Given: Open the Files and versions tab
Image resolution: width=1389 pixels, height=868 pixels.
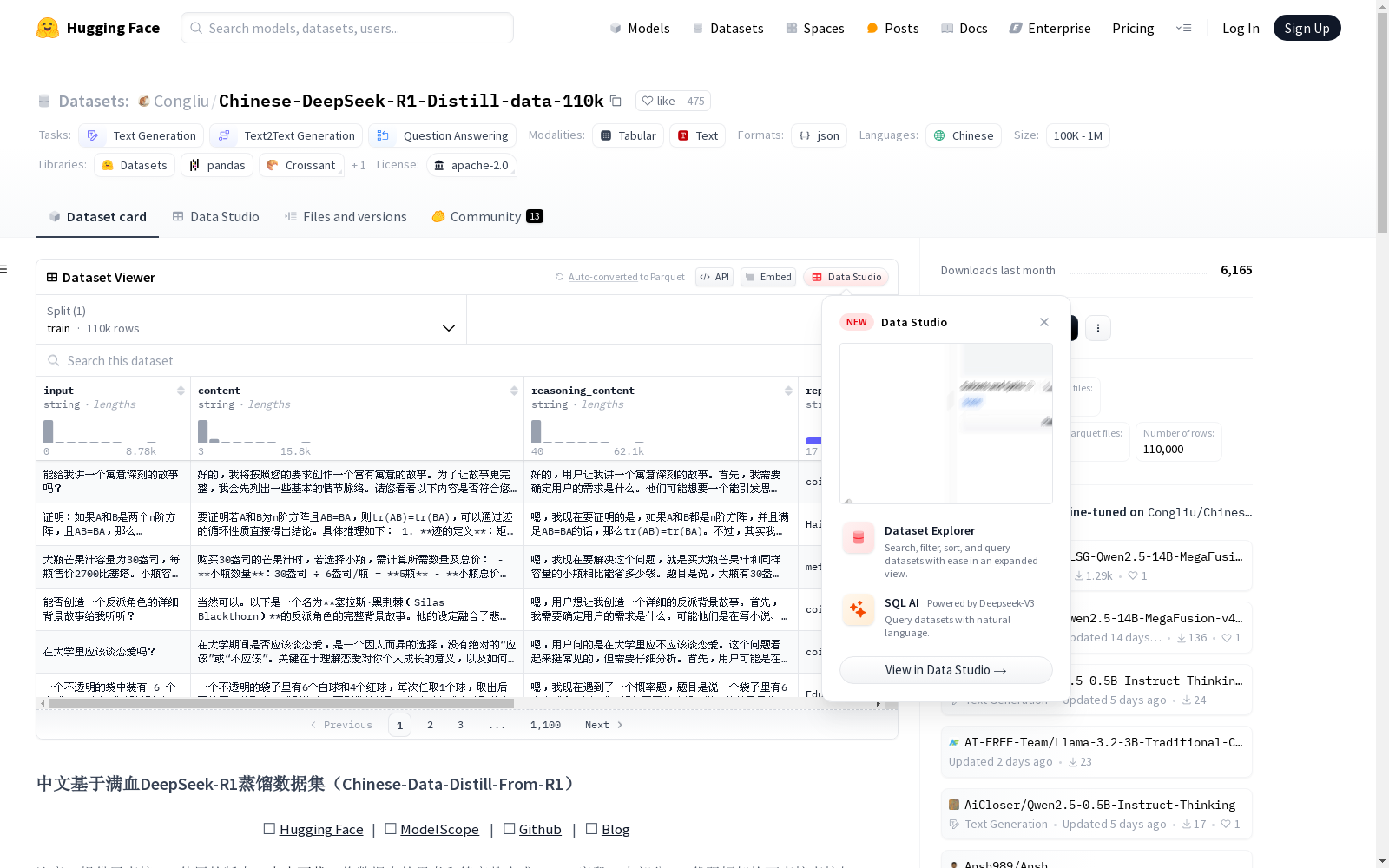Looking at the screenshot, I should (x=346, y=217).
